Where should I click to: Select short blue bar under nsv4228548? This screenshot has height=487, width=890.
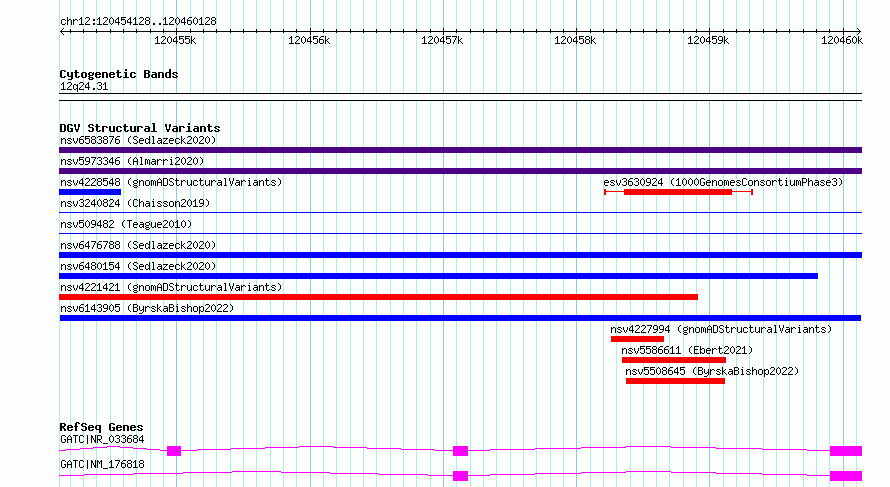pos(90,192)
